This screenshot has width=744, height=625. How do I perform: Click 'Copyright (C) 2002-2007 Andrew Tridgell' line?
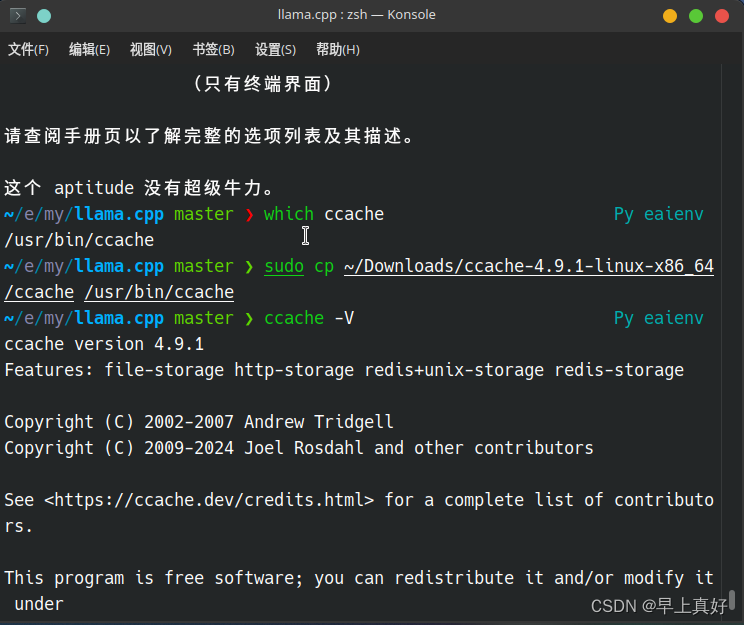199,422
